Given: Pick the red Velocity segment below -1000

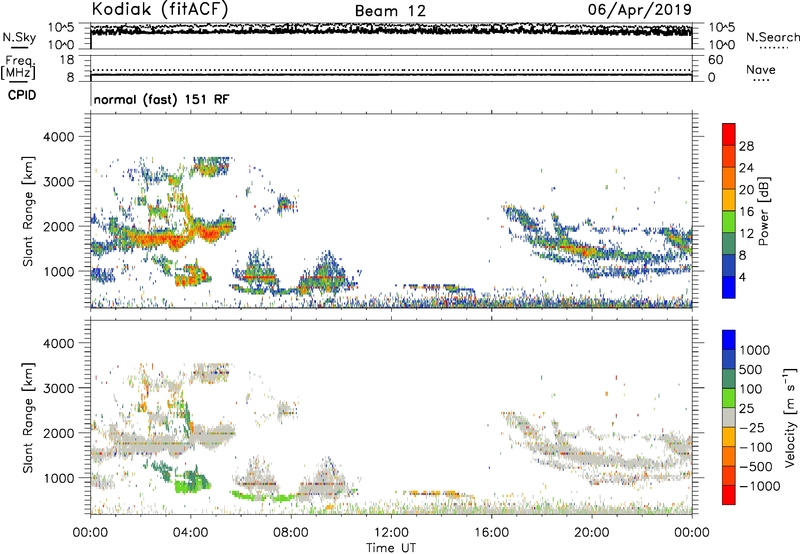Looking at the screenshot, I should (x=729, y=495).
